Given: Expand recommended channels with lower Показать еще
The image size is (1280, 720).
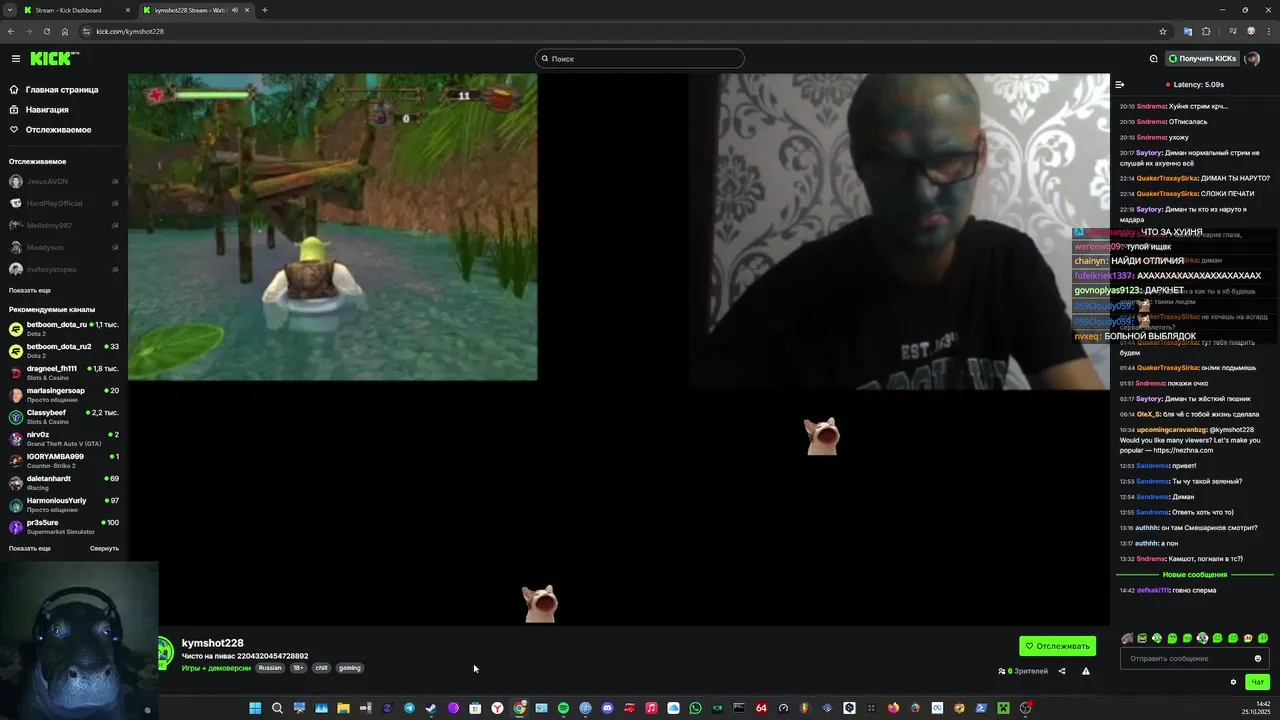Looking at the screenshot, I should (30, 548).
